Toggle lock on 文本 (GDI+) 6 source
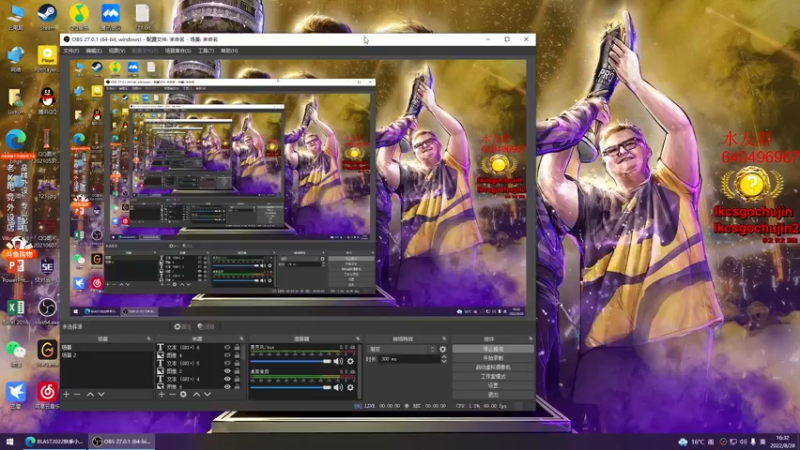Screen dimensions: 800x450 pos(237,347)
